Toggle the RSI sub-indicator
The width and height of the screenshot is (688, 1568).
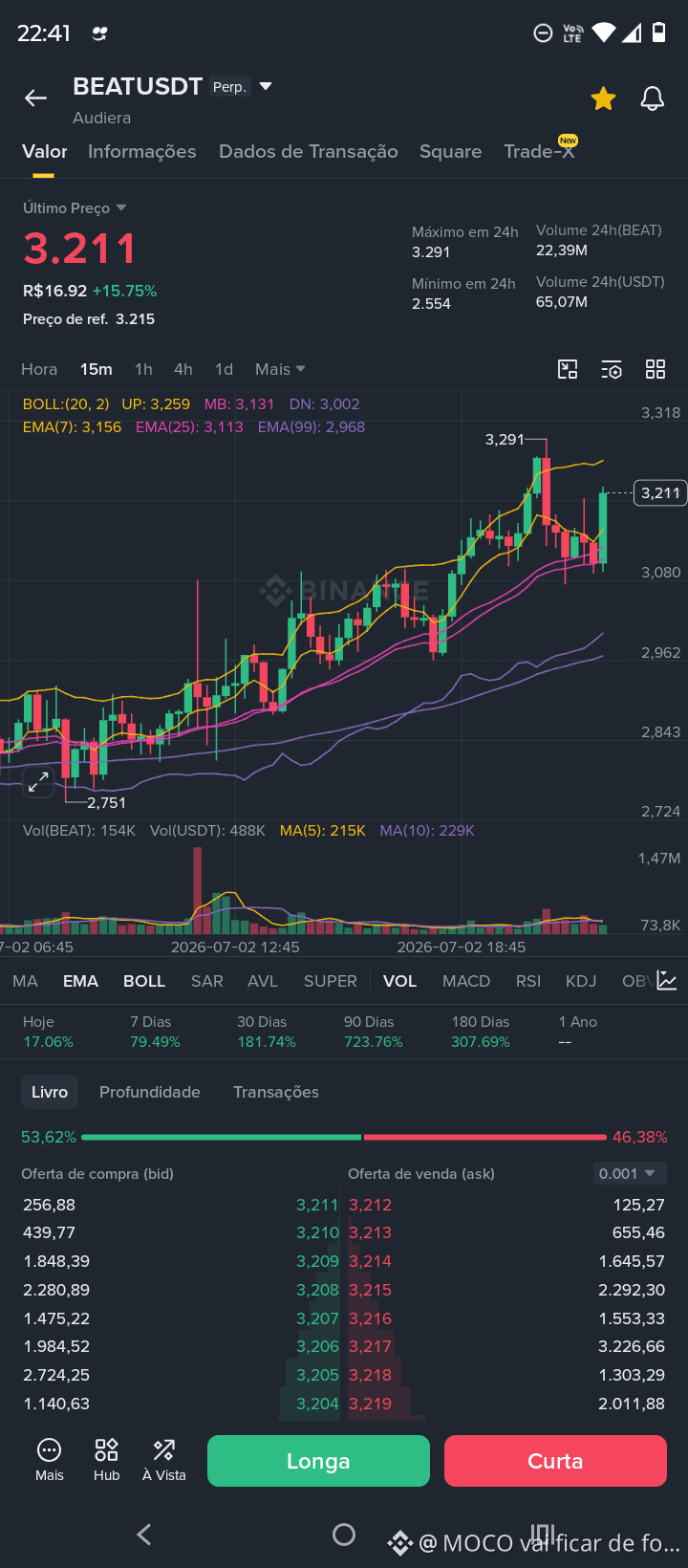coord(528,981)
